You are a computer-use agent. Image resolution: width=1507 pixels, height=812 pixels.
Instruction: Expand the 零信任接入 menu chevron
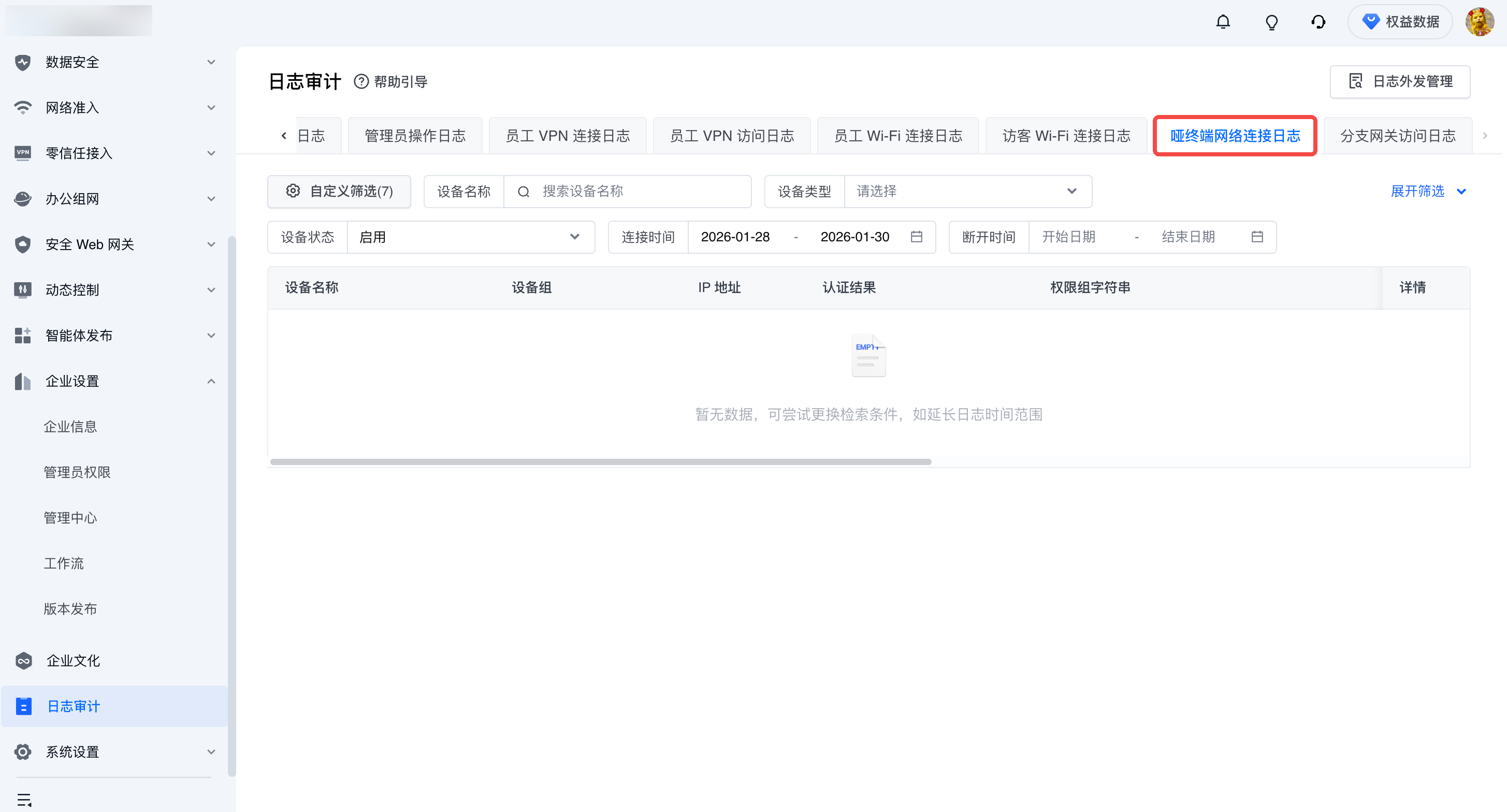pyautogui.click(x=211, y=153)
